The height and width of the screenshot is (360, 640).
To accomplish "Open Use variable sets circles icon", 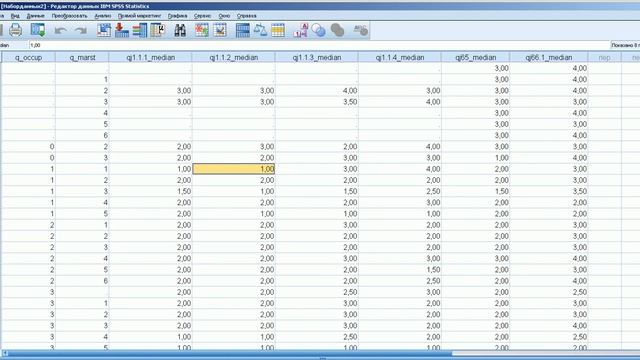I will click(x=318, y=30).
